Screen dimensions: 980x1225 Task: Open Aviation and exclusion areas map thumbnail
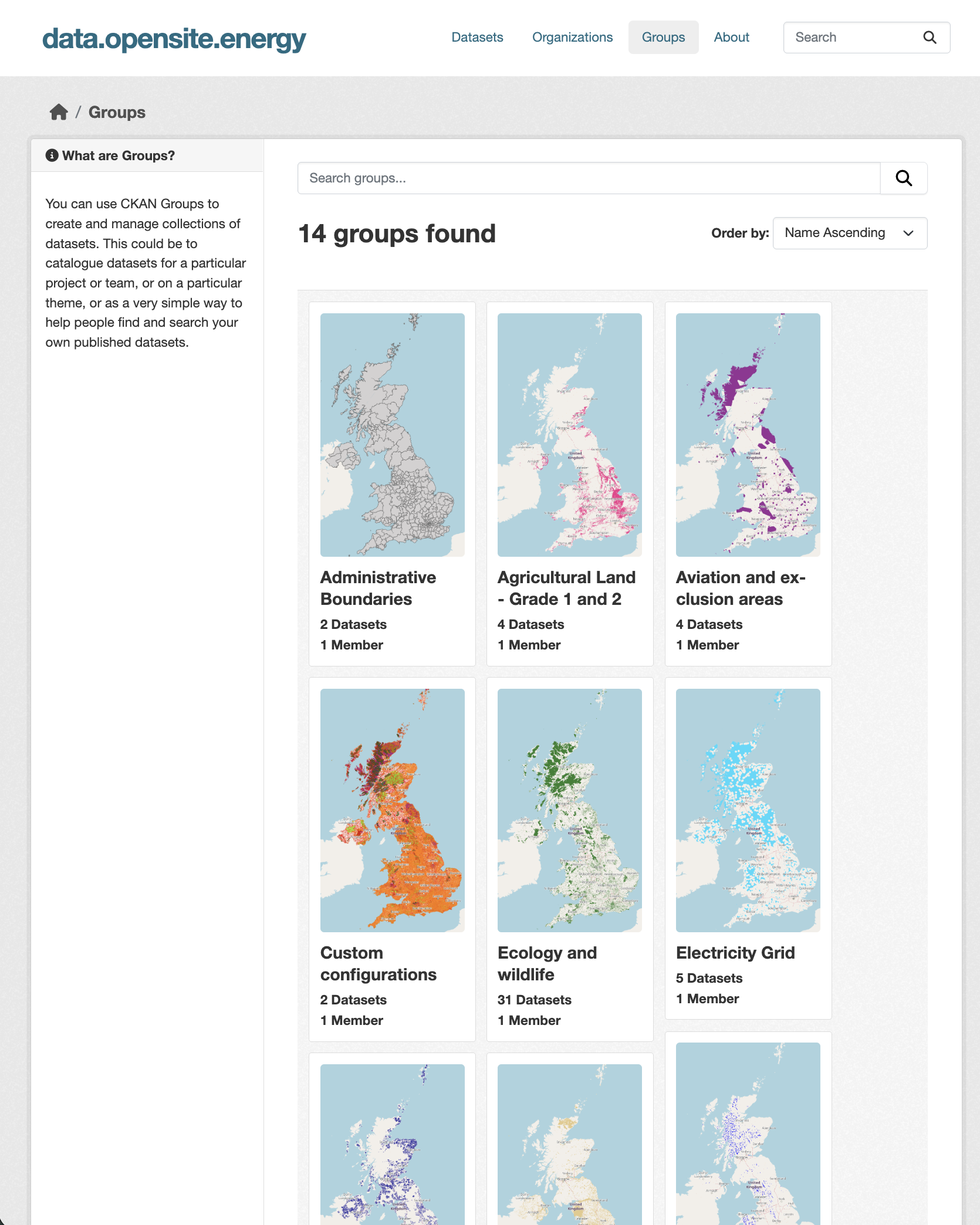pyautogui.click(x=748, y=435)
